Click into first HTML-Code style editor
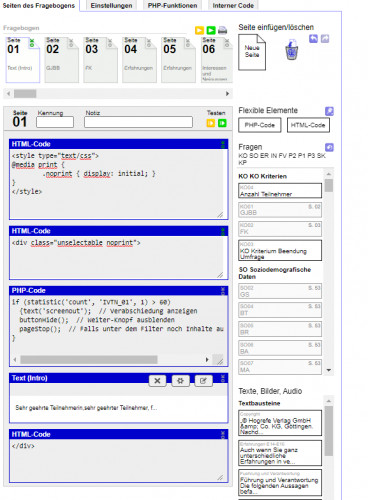 (117, 184)
